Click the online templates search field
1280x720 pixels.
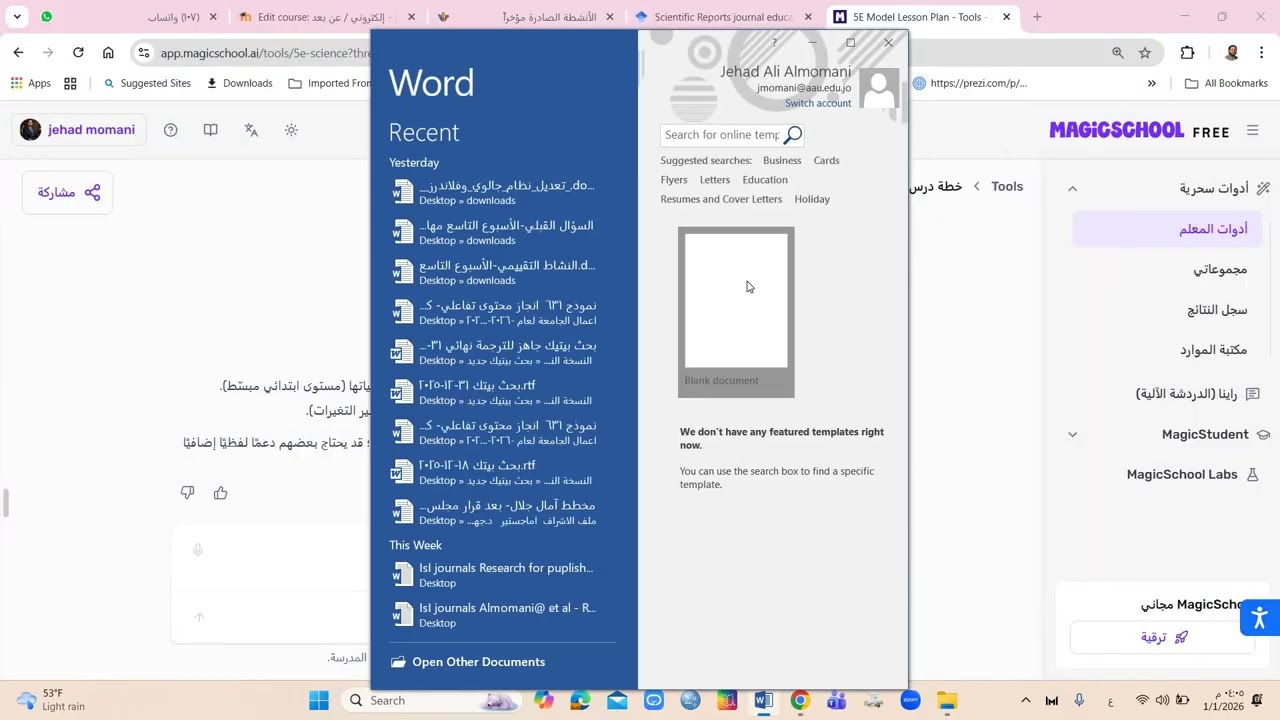pyautogui.click(x=722, y=135)
